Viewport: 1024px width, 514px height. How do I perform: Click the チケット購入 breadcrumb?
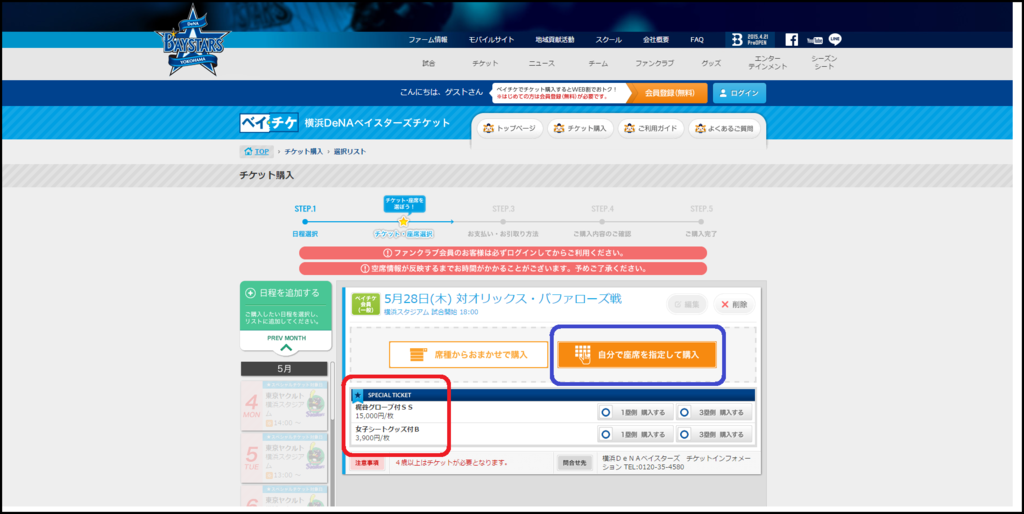tap(303, 152)
